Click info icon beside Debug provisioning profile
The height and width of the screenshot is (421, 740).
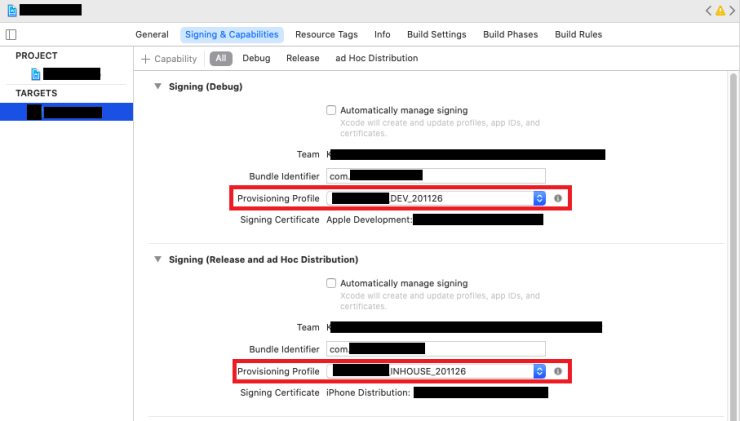point(558,199)
